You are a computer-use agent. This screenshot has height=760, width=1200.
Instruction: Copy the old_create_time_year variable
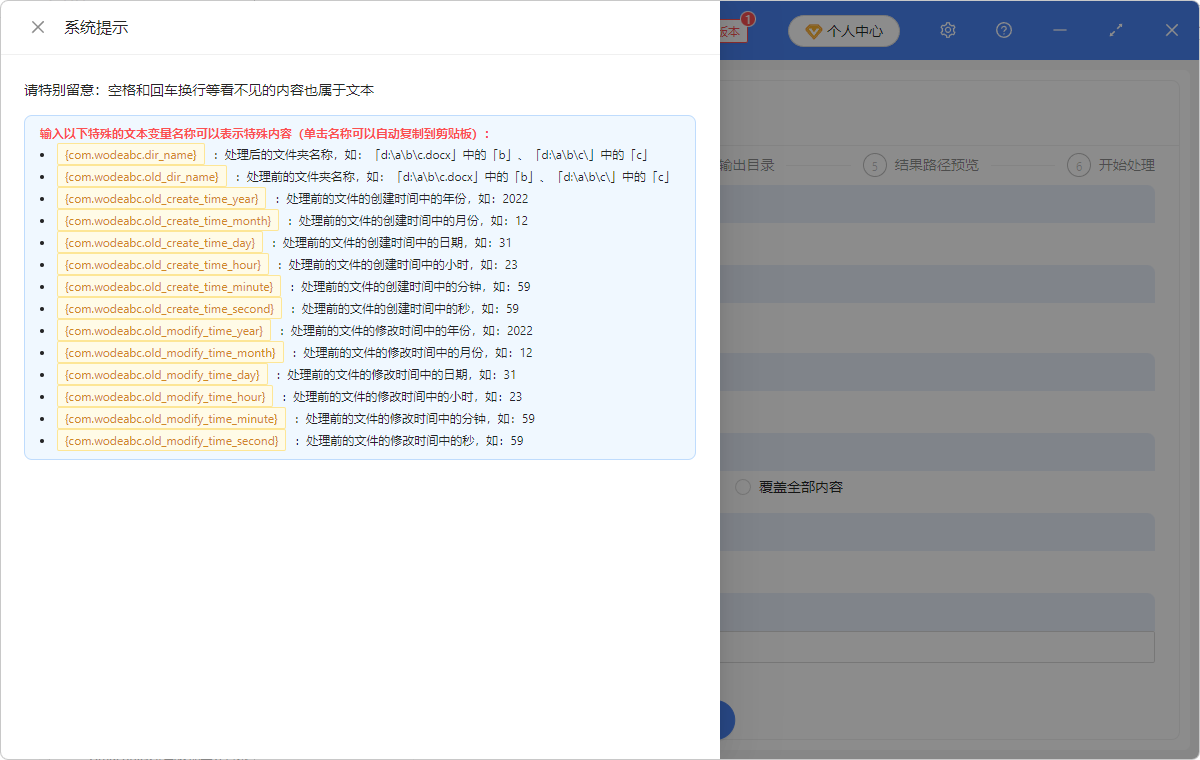[x=163, y=198]
